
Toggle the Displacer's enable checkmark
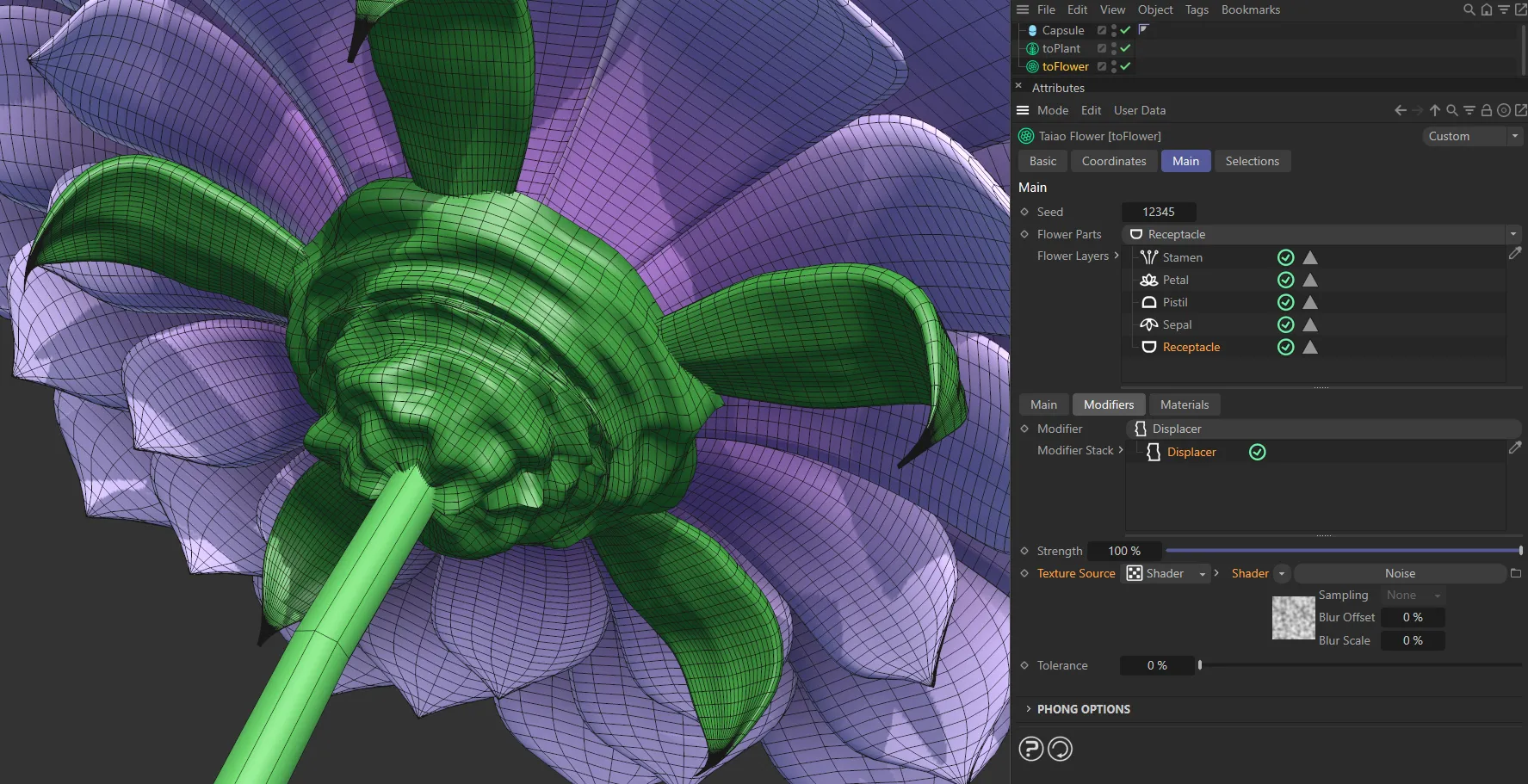pos(1257,451)
